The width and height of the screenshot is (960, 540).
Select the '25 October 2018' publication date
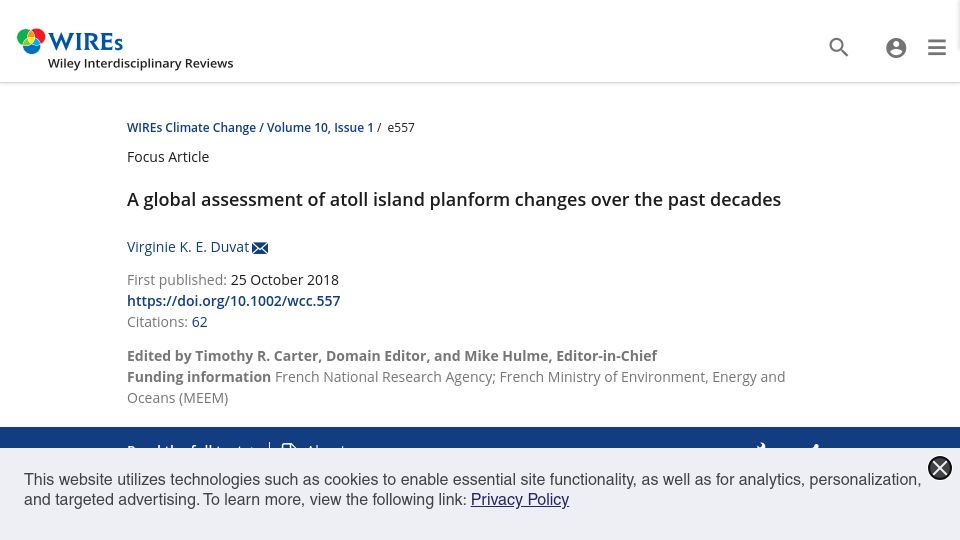pyautogui.click(x=285, y=280)
